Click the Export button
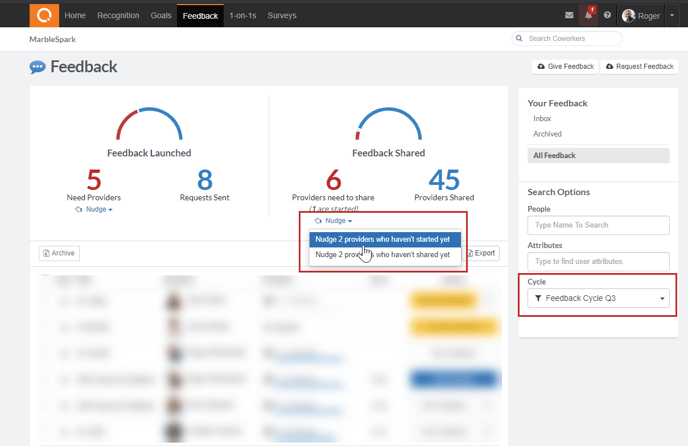Screen dimensions: 688x446 481,253
